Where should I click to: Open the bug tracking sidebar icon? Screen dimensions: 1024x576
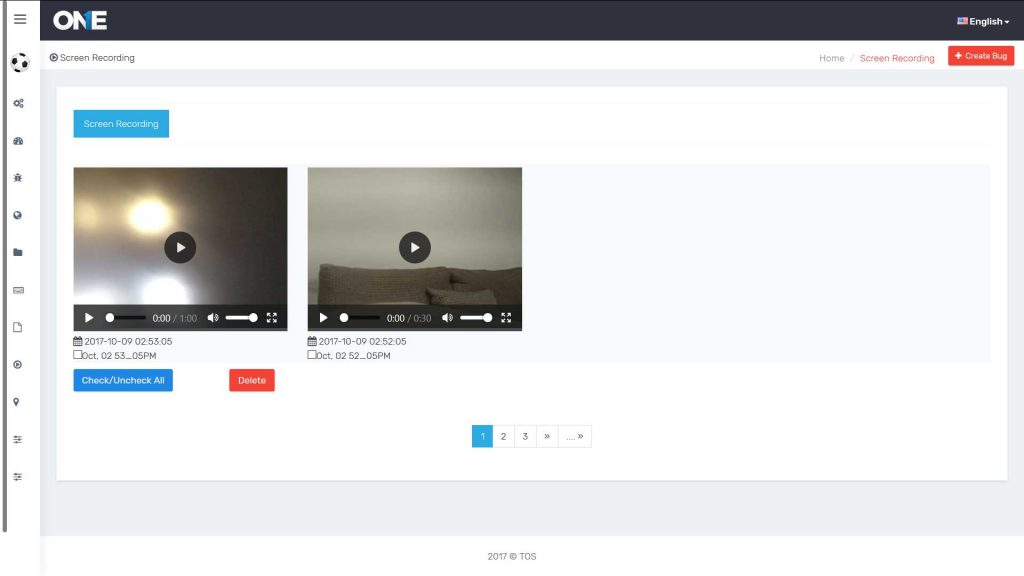pos(17,177)
